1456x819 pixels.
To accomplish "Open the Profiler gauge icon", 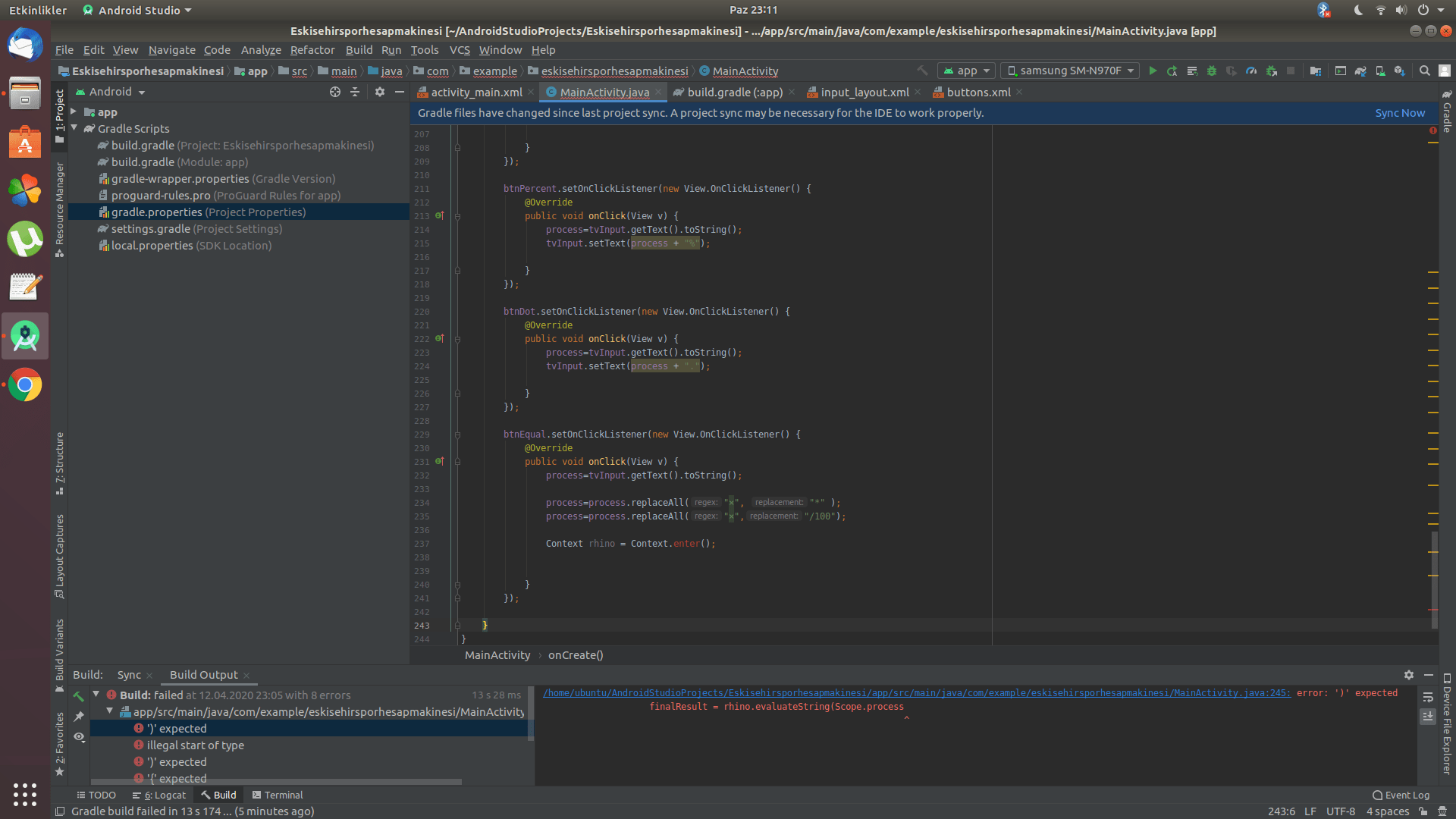I will [1251, 71].
